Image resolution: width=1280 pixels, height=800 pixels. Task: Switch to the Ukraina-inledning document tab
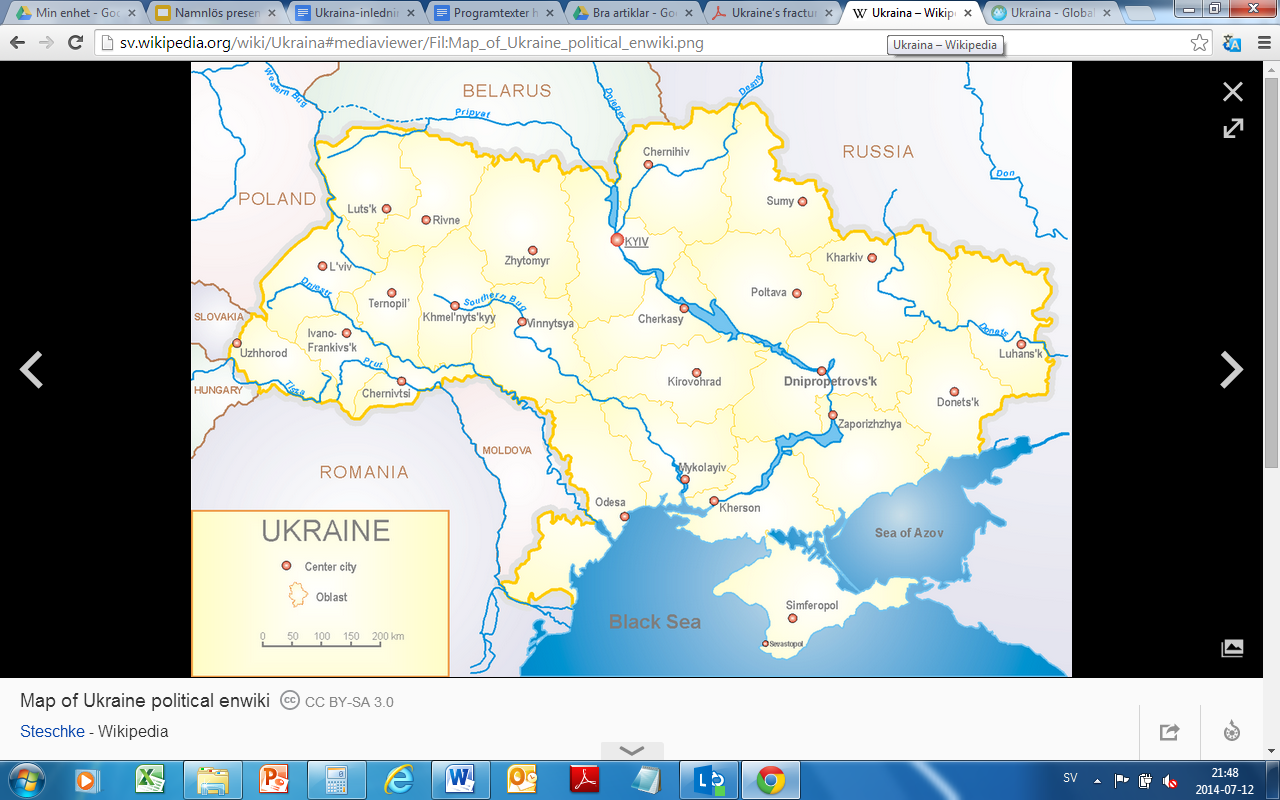click(355, 14)
